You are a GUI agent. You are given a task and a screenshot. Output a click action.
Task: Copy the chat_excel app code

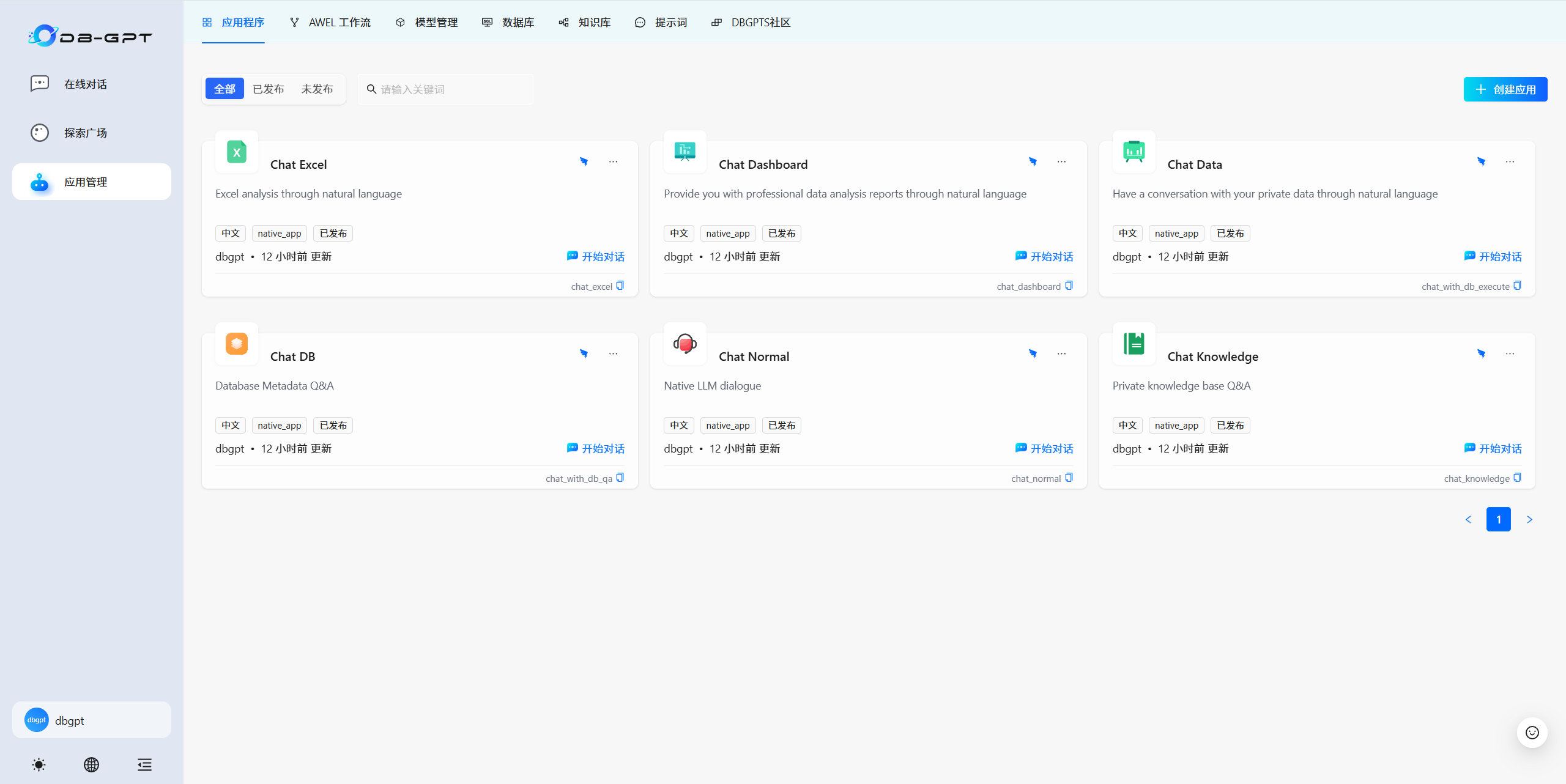coord(620,286)
